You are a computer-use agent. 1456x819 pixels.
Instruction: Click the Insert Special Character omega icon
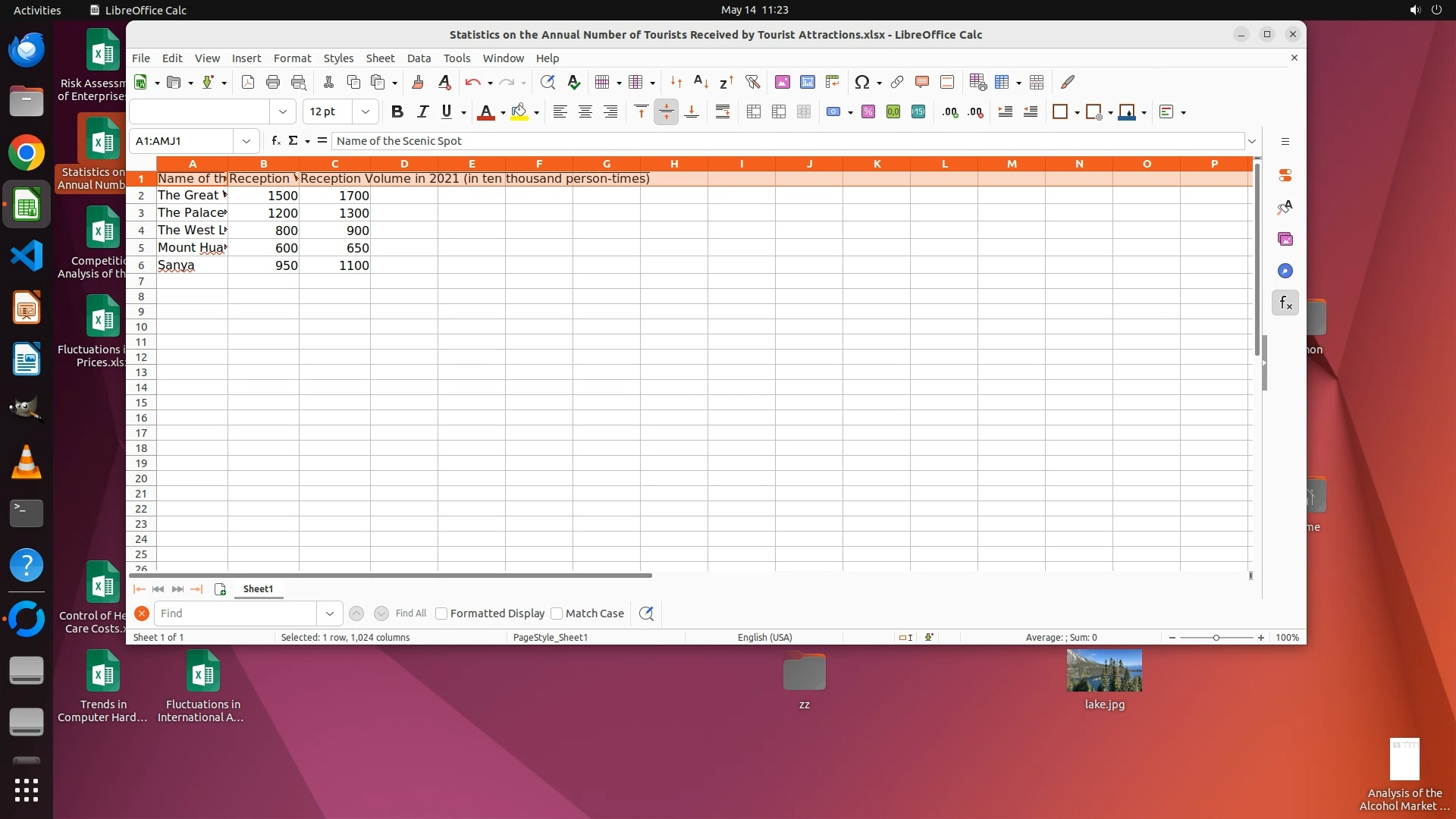coord(861,82)
